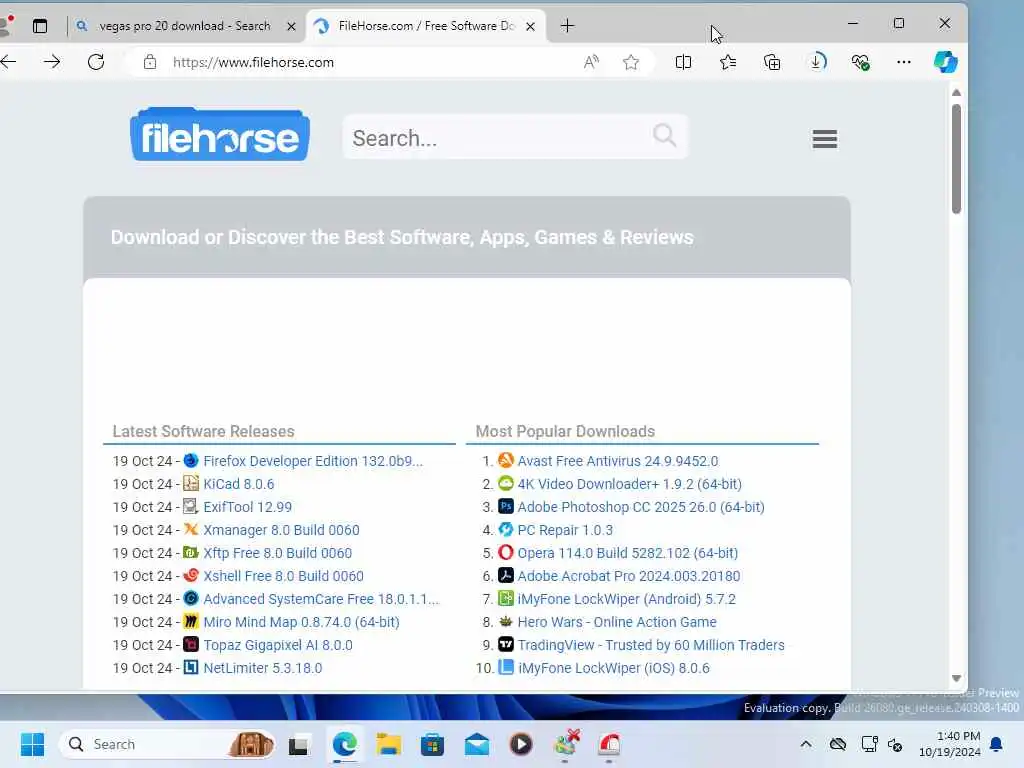Viewport: 1024px width, 768px height.
Task: Open the hamburger menu on FileHorse
Action: click(x=824, y=138)
